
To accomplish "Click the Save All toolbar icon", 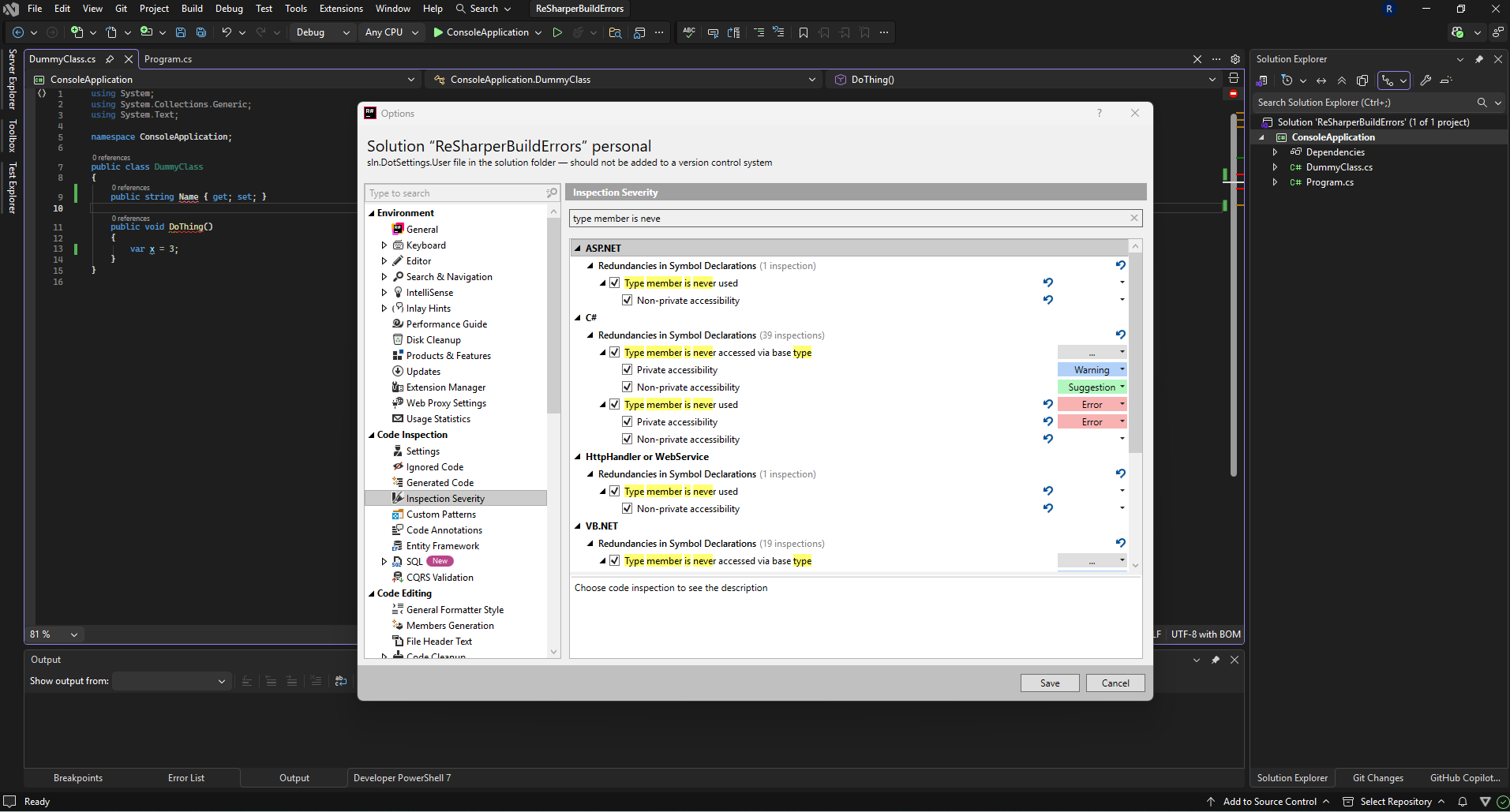I will (x=201, y=32).
